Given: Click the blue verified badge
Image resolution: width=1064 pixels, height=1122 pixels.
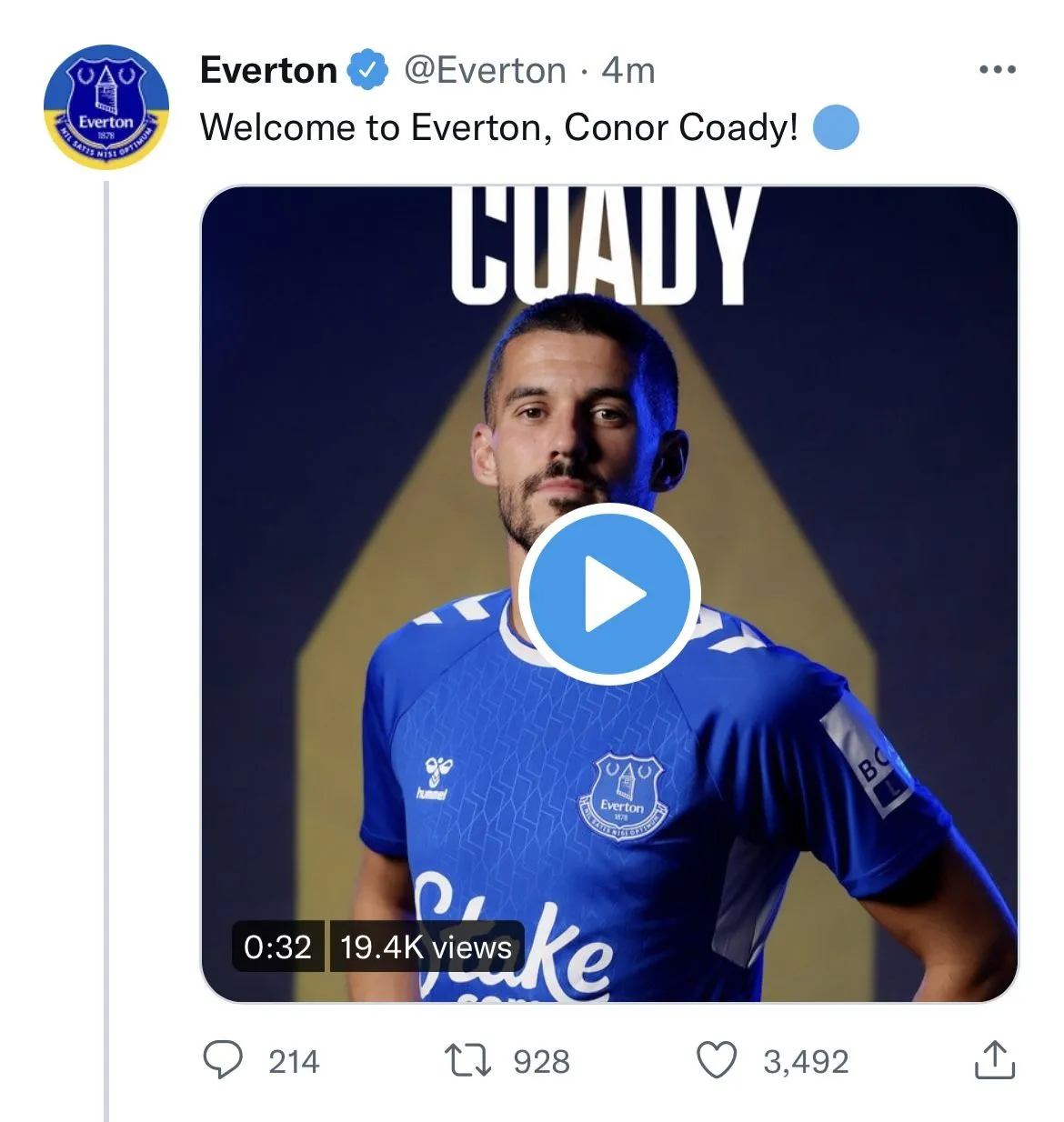Looking at the screenshot, I should point(368,71).
